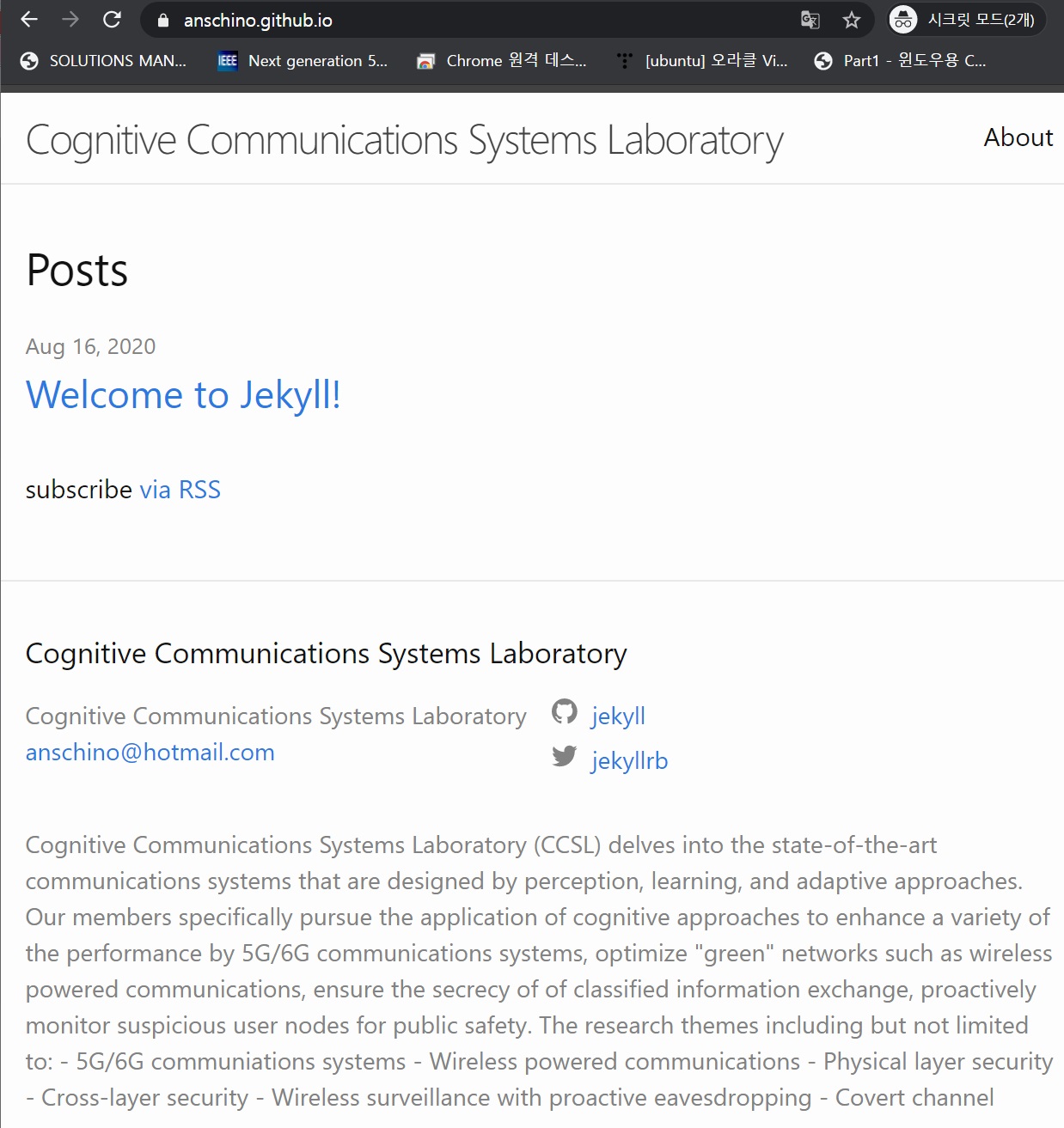
Task: Open the jekyllrb Twitter link
Action: pos(629,761)
